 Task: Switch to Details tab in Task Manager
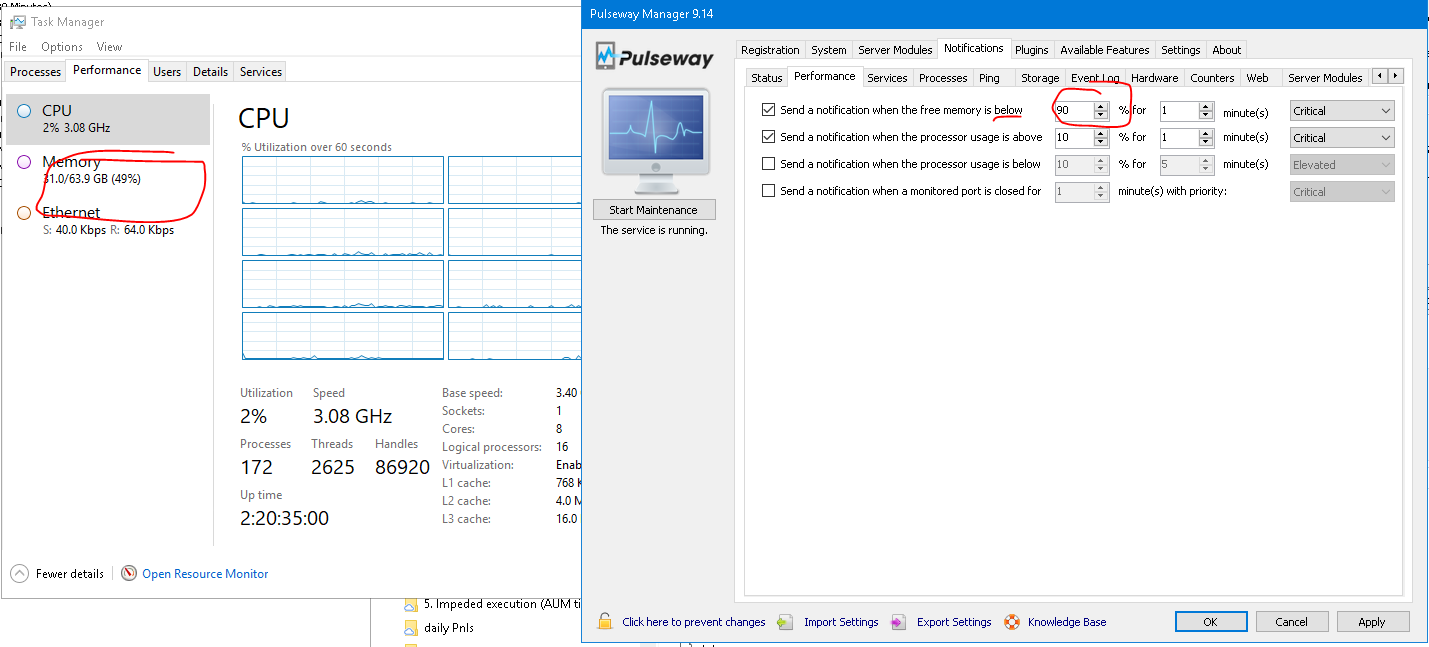(210, 72)
